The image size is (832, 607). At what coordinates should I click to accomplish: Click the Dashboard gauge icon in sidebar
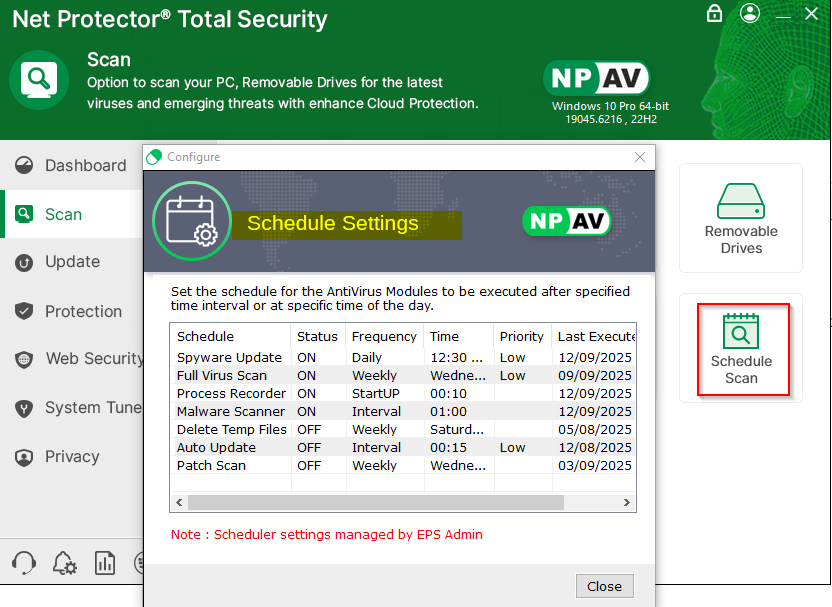(x=25, y=165)
